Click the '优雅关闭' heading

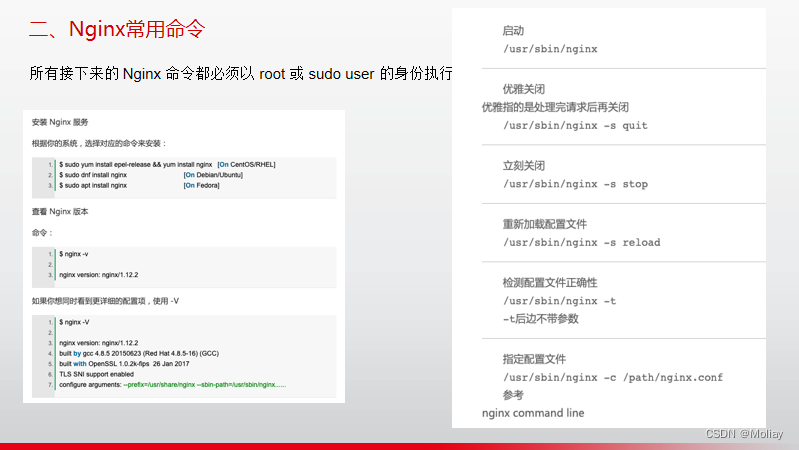pyautogui.click(x=524, y=89)
